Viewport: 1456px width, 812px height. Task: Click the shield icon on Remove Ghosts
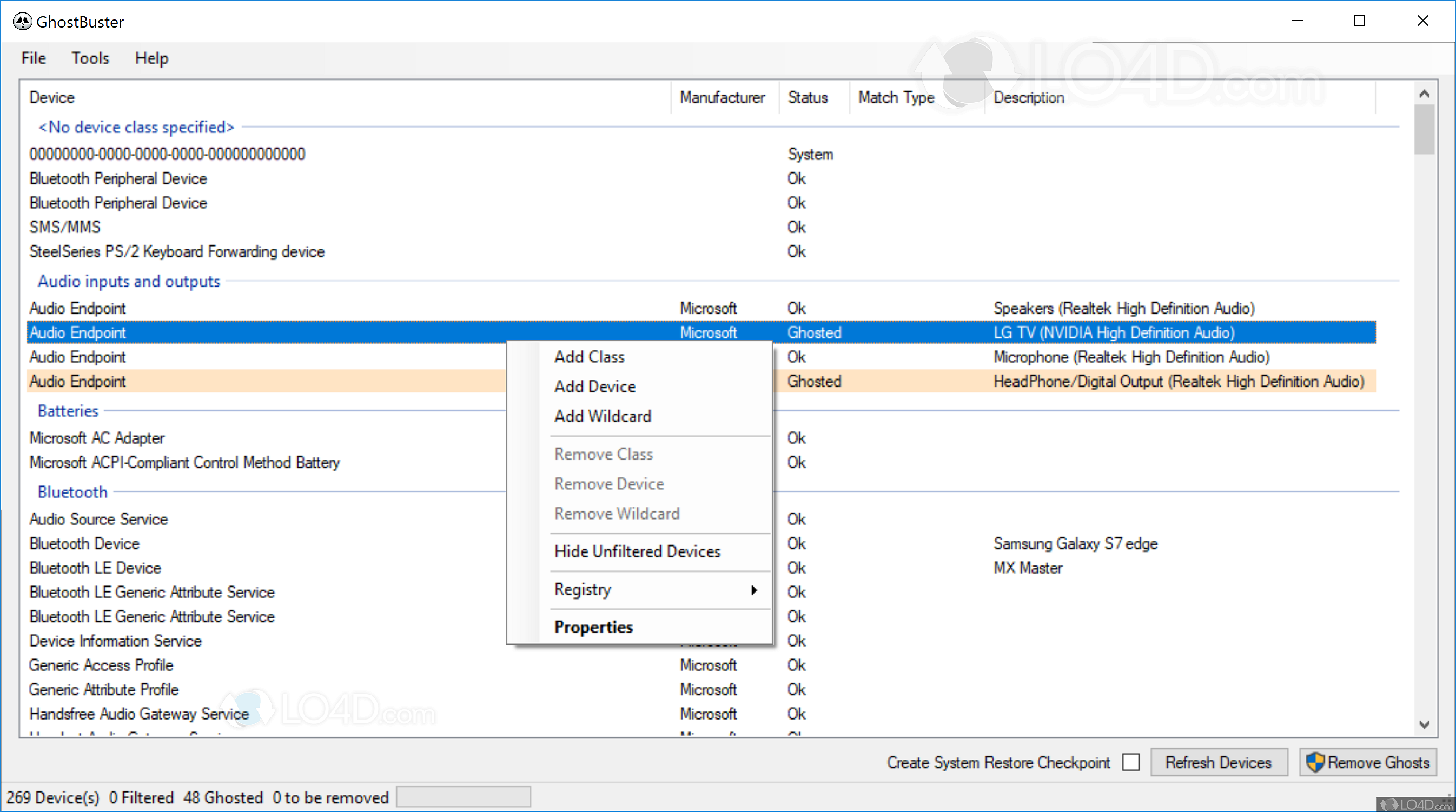(x=1315, y=762)
